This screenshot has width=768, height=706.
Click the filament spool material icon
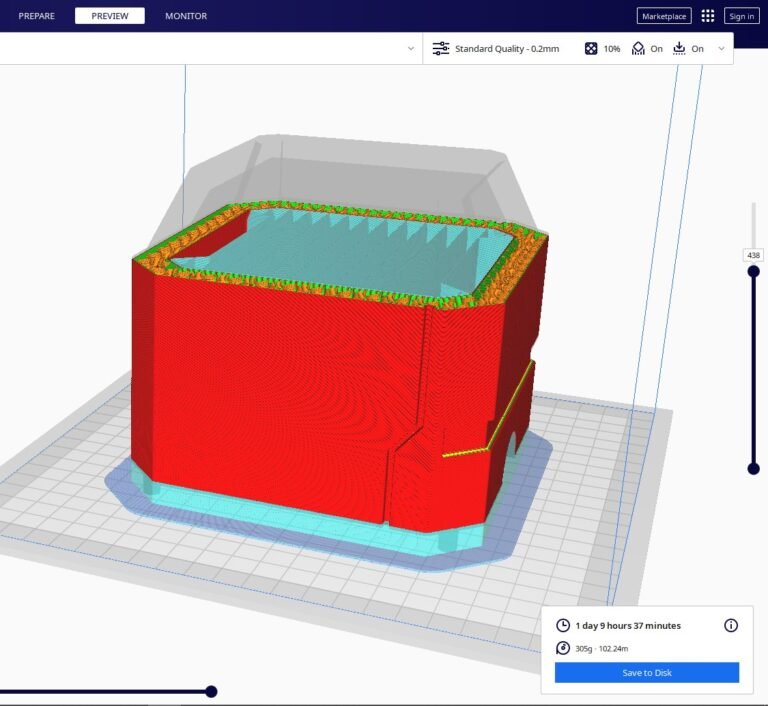tap(564, 648)
